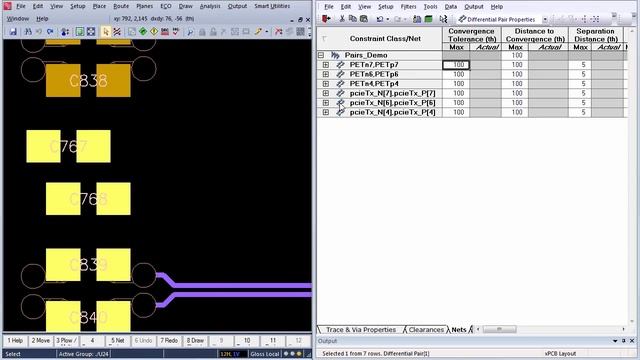Click the cross-probe cursor icon
The height and width of the screenshot is (360, 640).
tap(443, 19)
